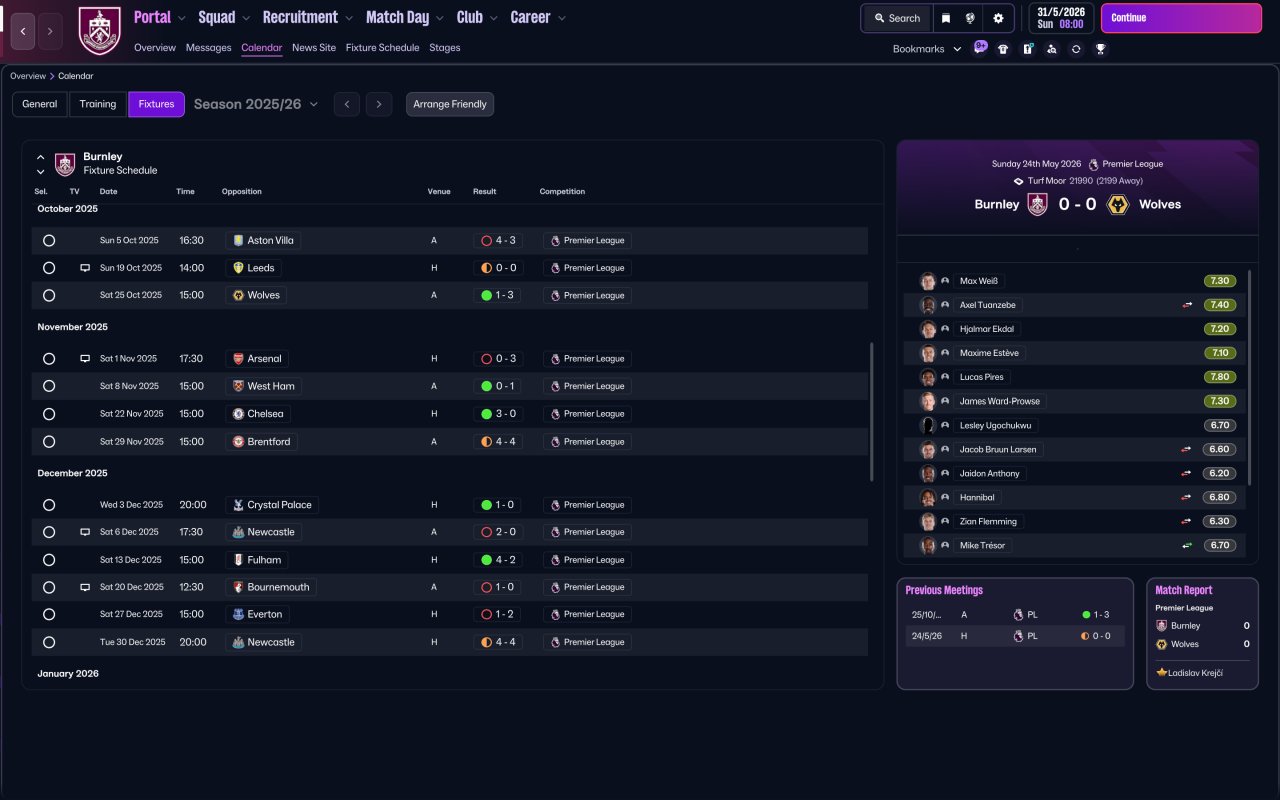Go to next season with right arrow
Screen dimensions: 1280x800
pos(378,104)
